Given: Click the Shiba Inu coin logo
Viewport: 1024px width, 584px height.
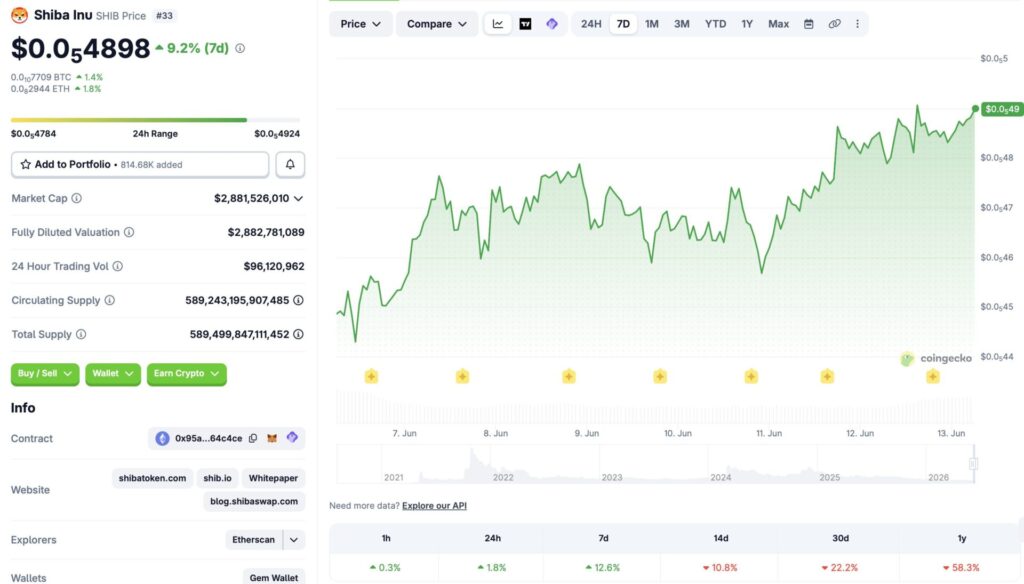Looking at the screenshot, I should click(x=19, y=15).
